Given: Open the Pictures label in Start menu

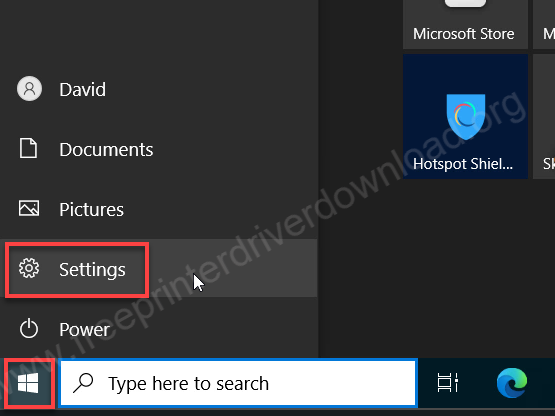Looking at the screenshot, I should tap(91, 210).
